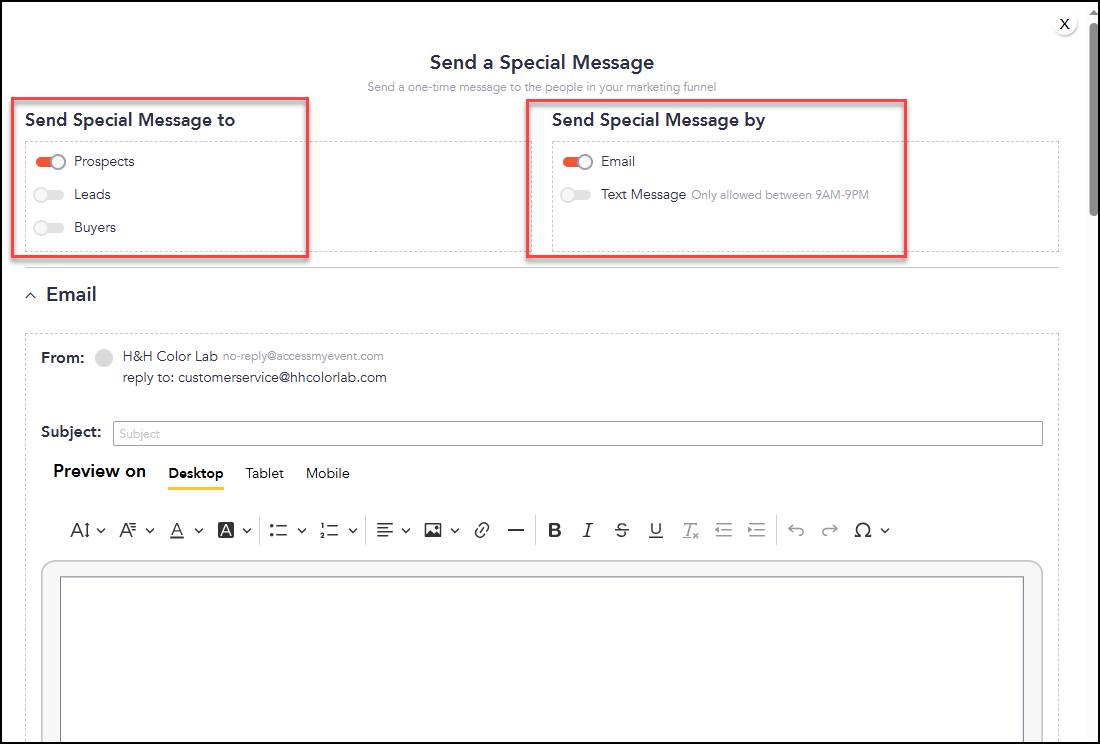Collapse the Email section chevron

point(30,296)
